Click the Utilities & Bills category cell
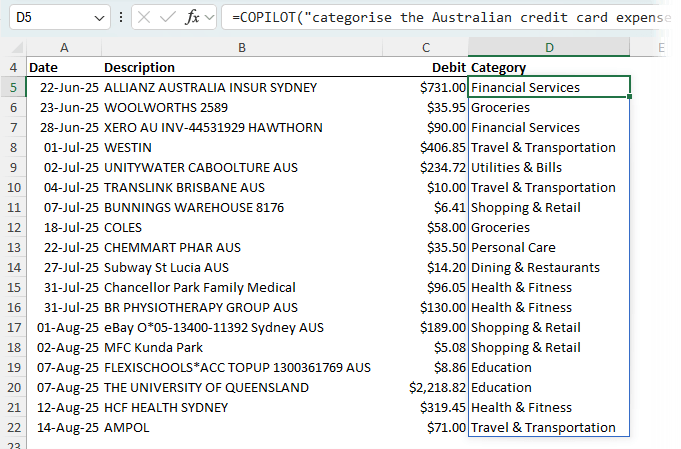Screen dimensions: 681x449 (x=549, y=168)
